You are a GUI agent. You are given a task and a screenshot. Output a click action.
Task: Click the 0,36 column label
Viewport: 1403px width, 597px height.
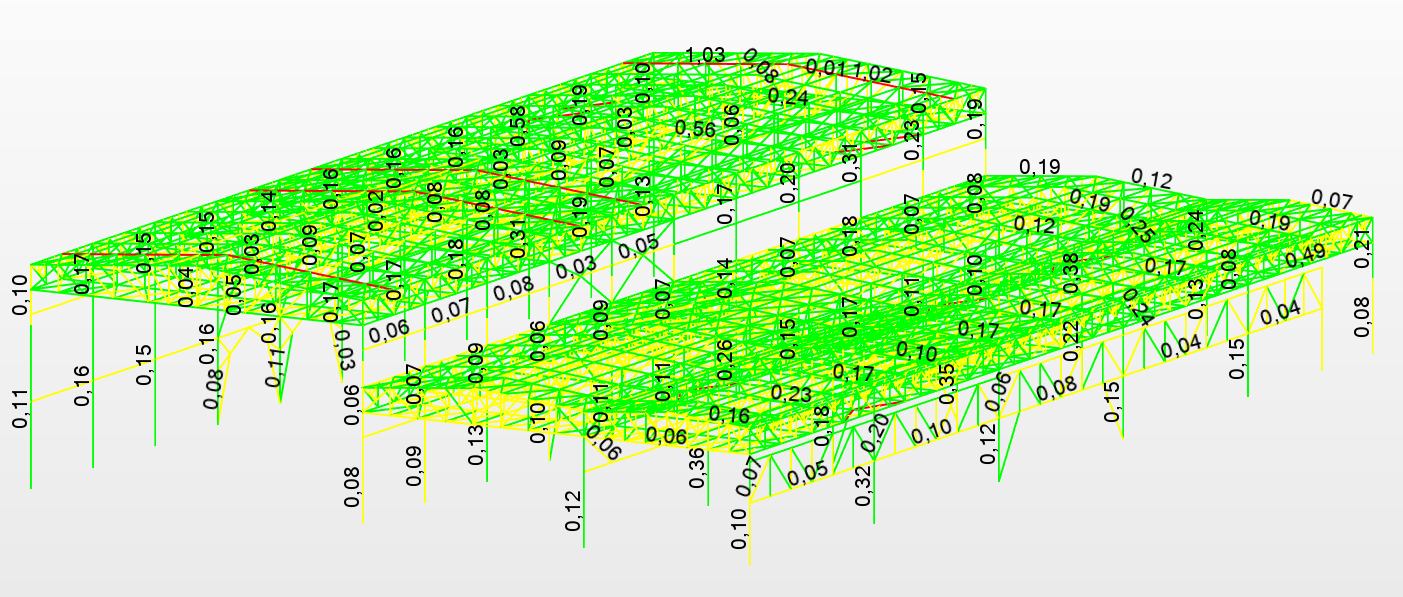coord(698,468)
